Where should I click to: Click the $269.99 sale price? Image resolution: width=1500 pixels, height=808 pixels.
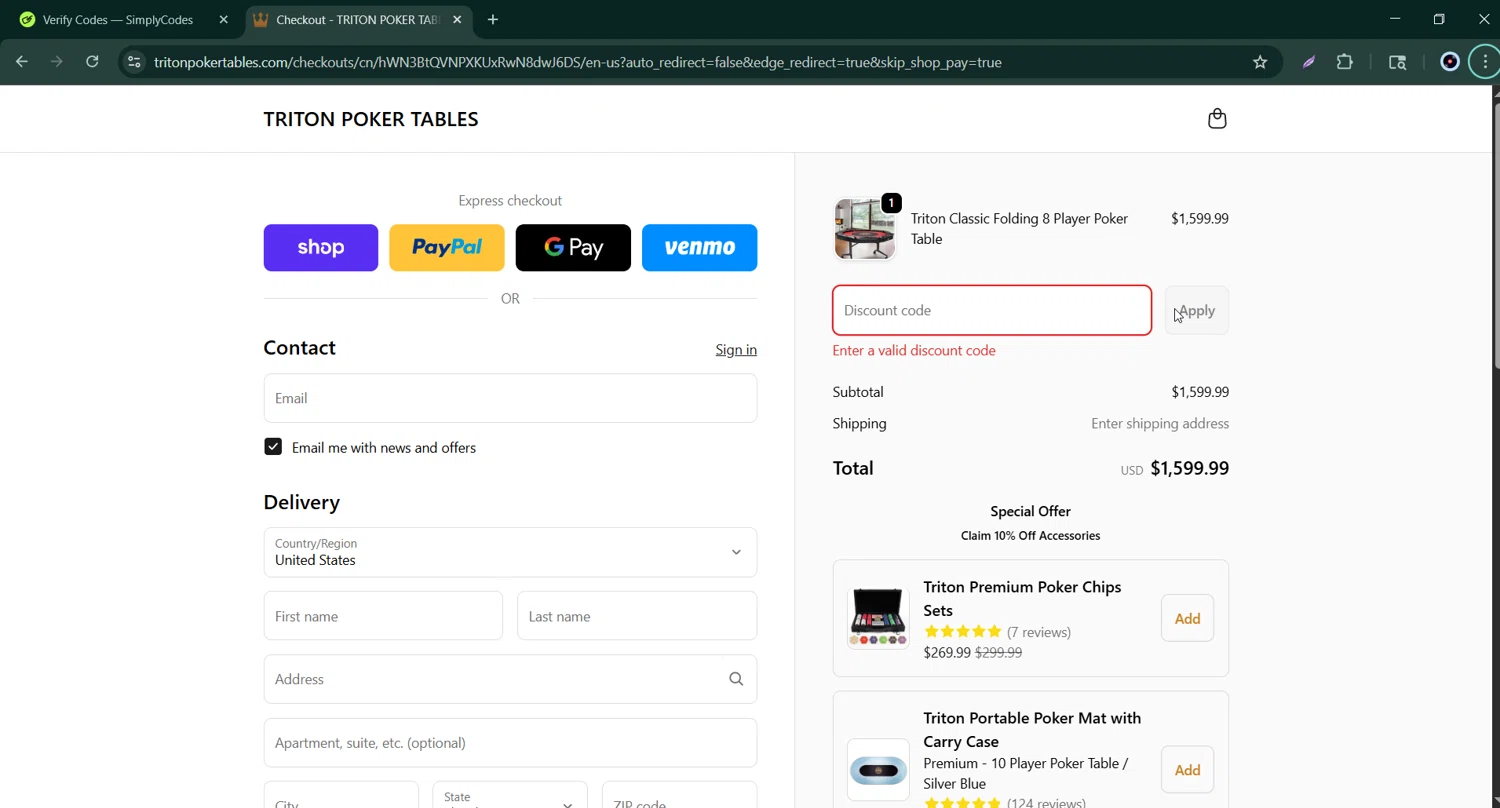click(947, 653)
